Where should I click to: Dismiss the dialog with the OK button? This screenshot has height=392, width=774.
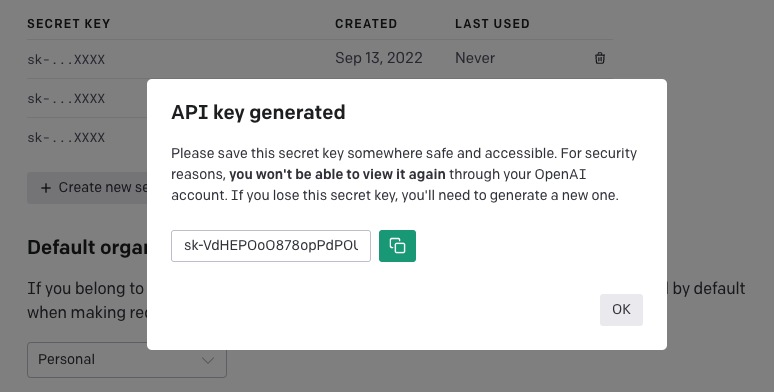tap(621, 310)
